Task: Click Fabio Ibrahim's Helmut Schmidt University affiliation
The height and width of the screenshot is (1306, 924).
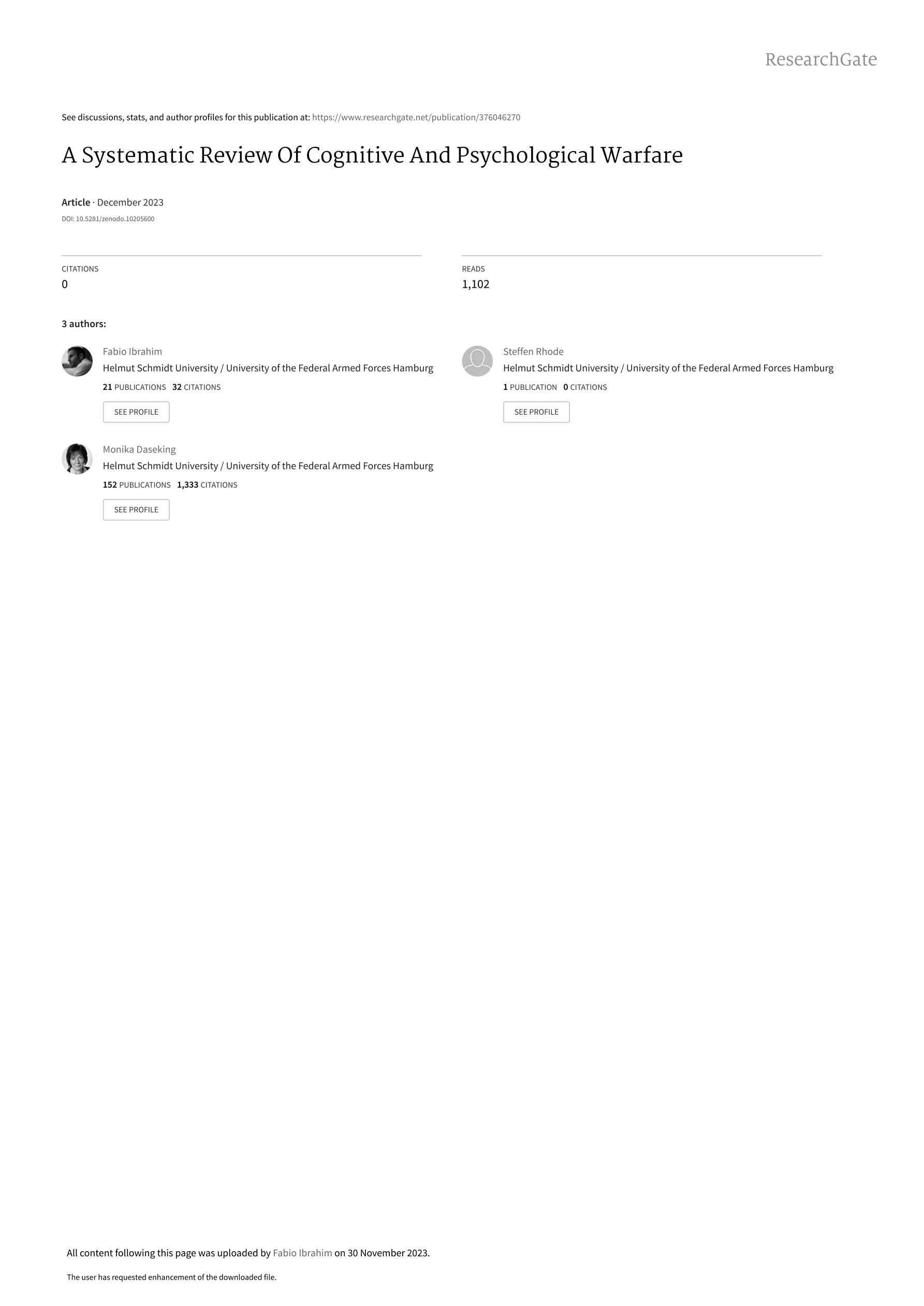Action: coord(268,368)
